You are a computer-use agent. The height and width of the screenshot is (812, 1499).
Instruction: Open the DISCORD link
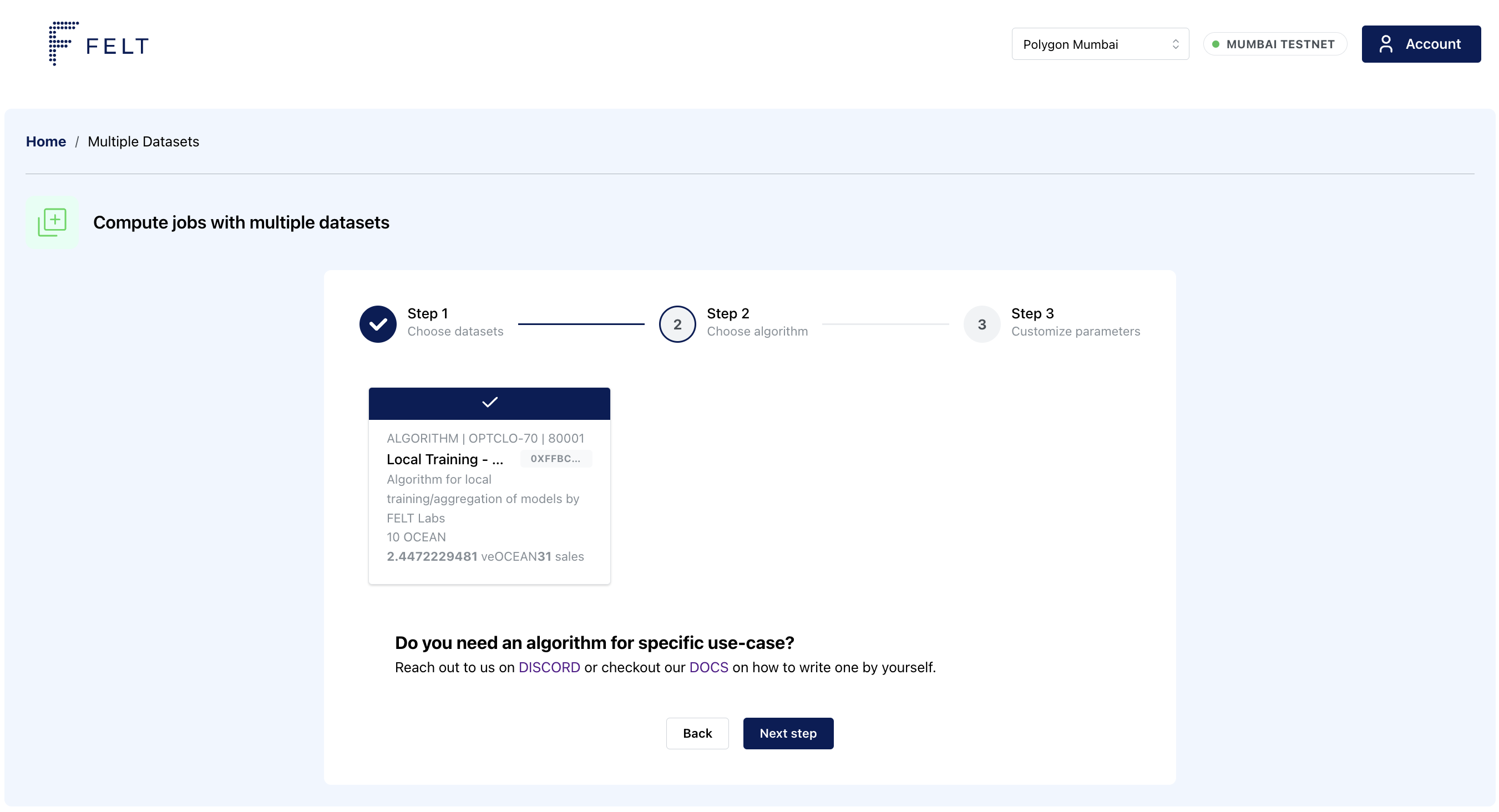(549, 667)
